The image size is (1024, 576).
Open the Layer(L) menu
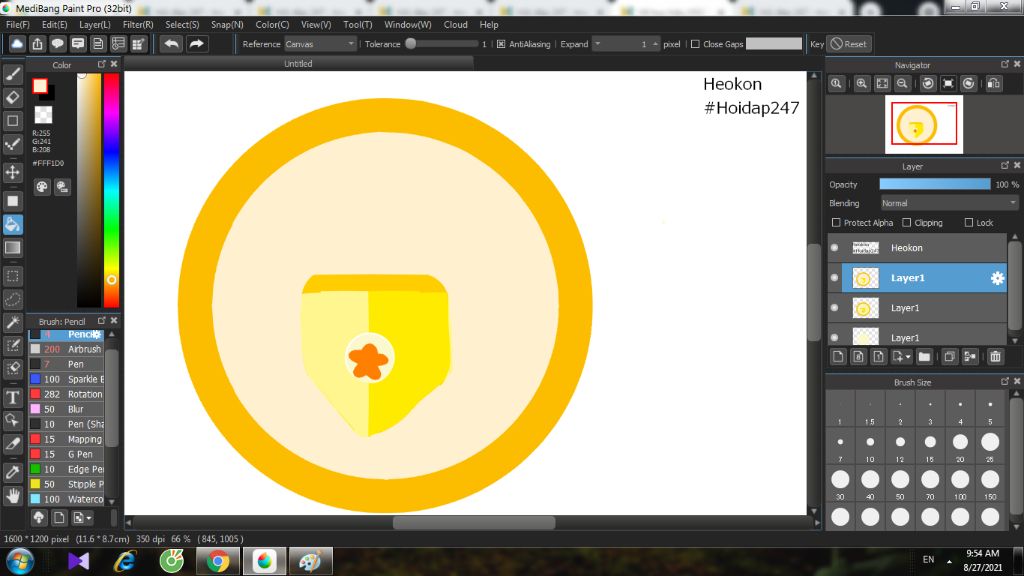pyautogui.click(x=95, y=25)
